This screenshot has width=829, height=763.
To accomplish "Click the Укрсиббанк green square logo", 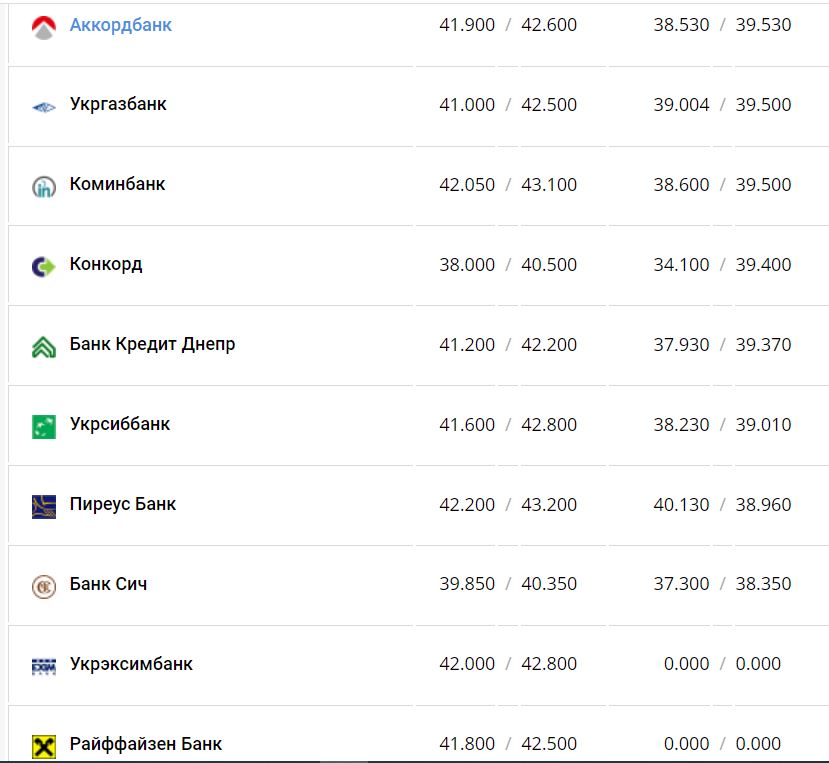I will [x=44, y=426].
